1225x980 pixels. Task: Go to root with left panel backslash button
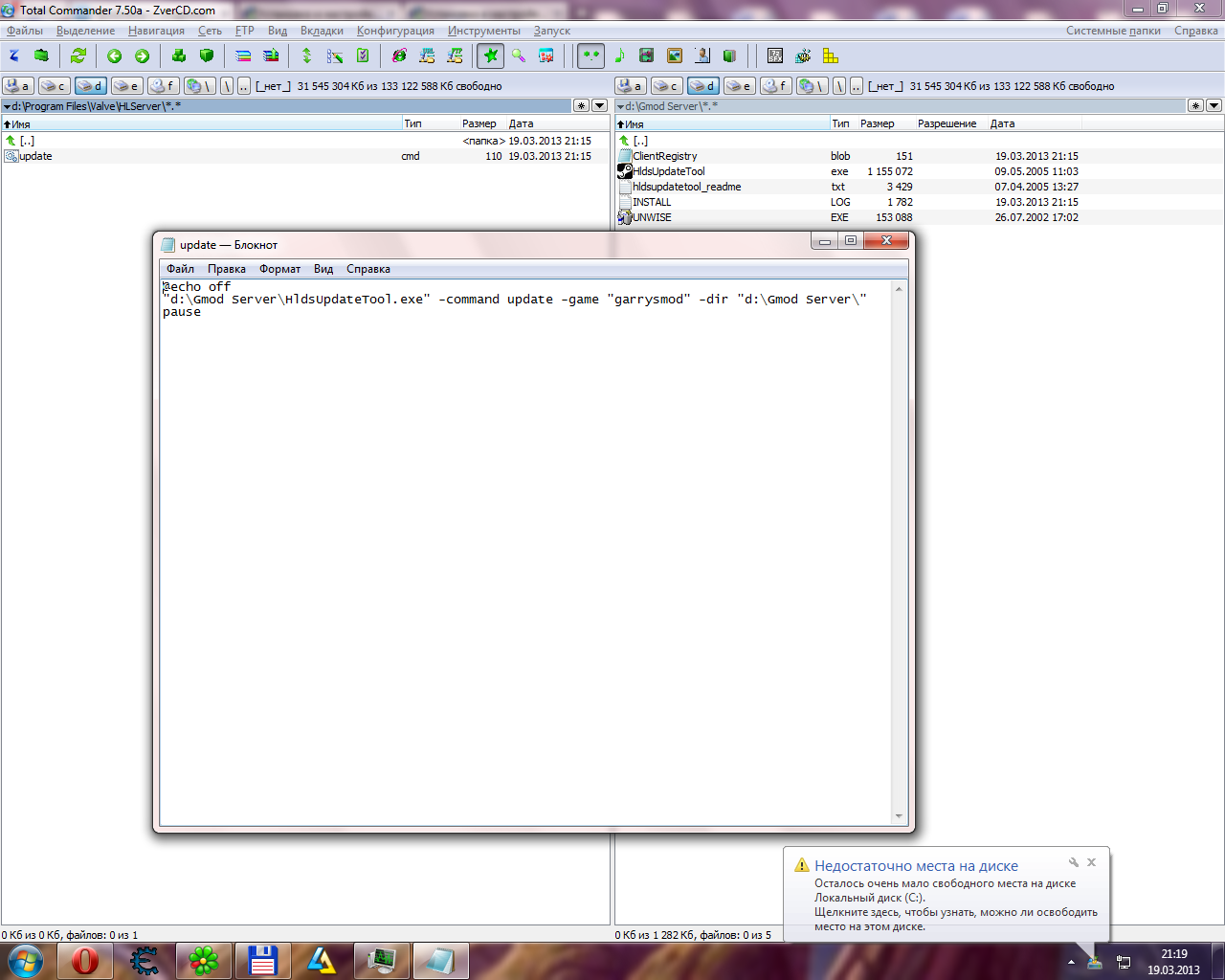click(x=227, y=86)
